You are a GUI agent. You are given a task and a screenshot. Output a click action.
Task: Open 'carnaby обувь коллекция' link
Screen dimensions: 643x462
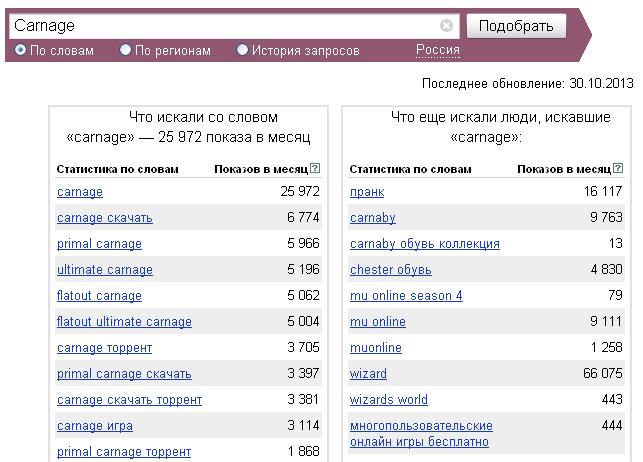[x=425, y=244]
